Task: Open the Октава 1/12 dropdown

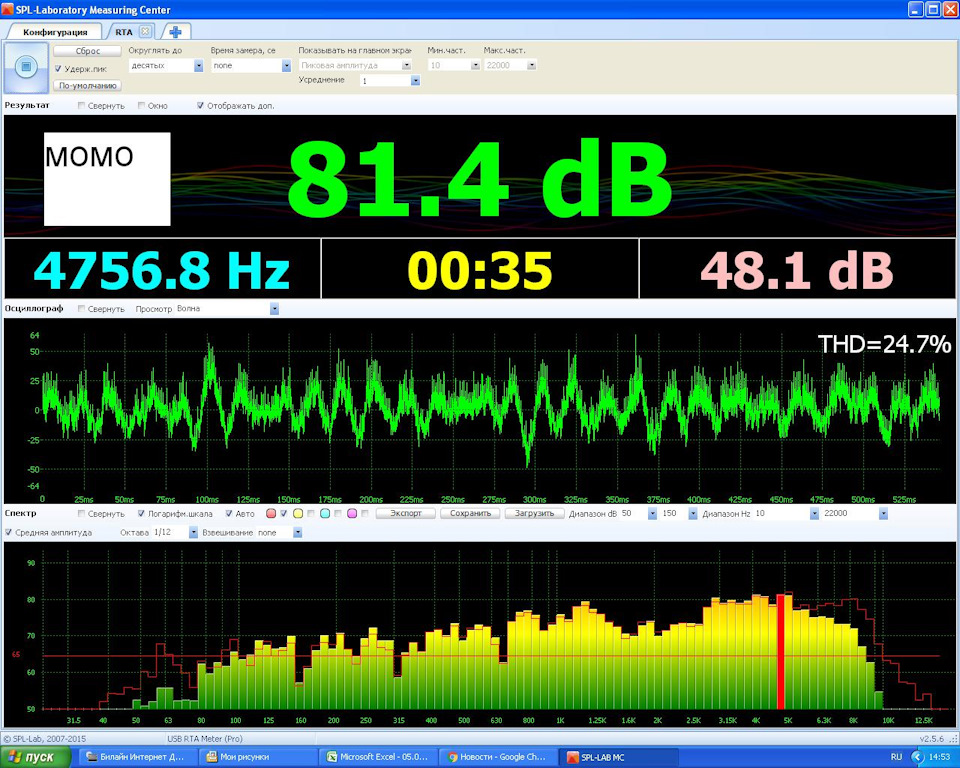Action: [193, 532]
